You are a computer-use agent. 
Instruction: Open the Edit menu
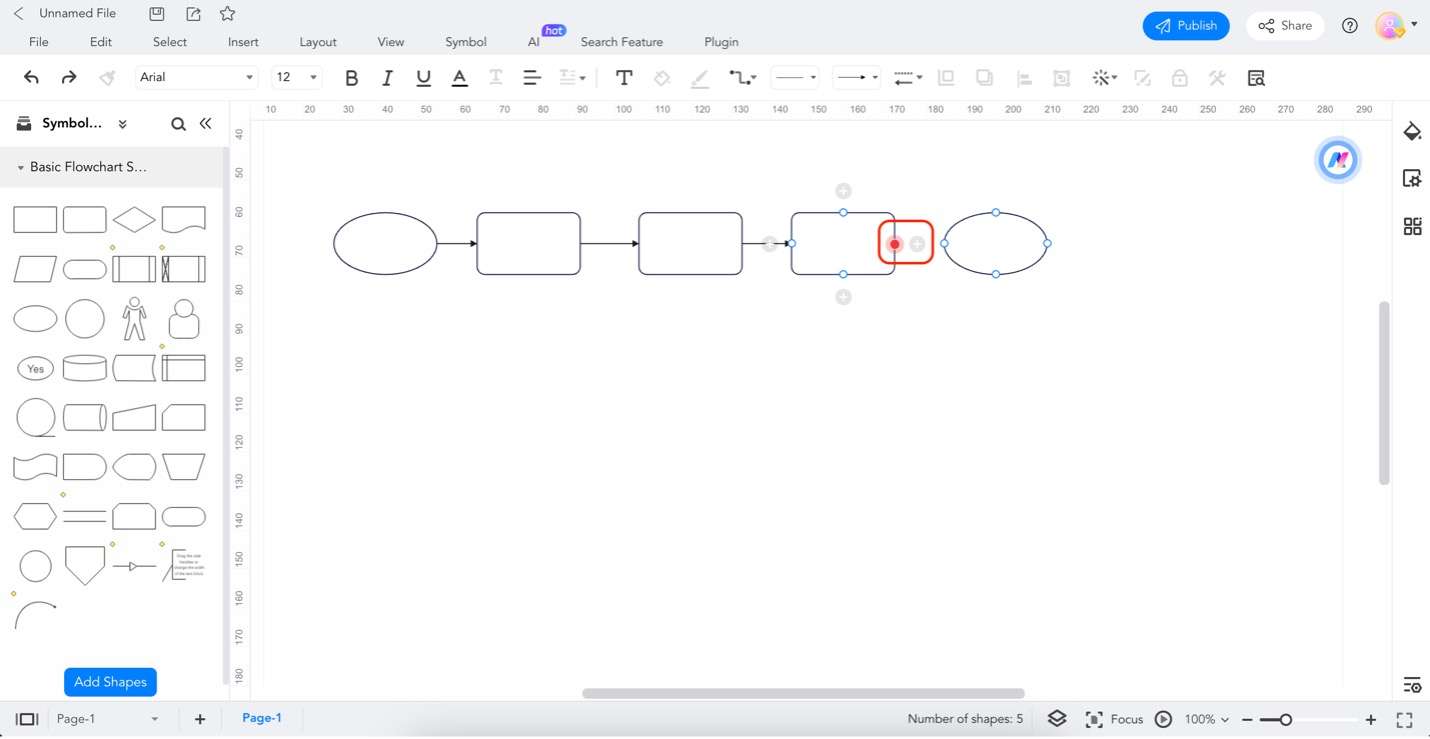pyautogui.click(x=101, y=42)
